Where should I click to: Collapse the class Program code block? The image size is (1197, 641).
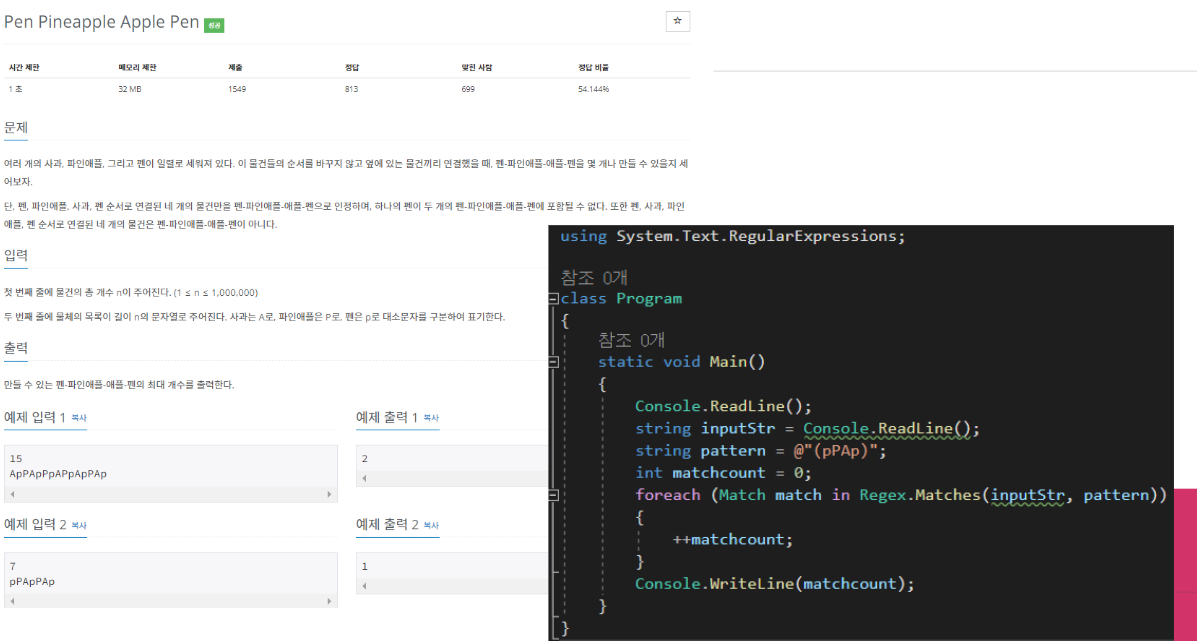click(x=553, y=298)
